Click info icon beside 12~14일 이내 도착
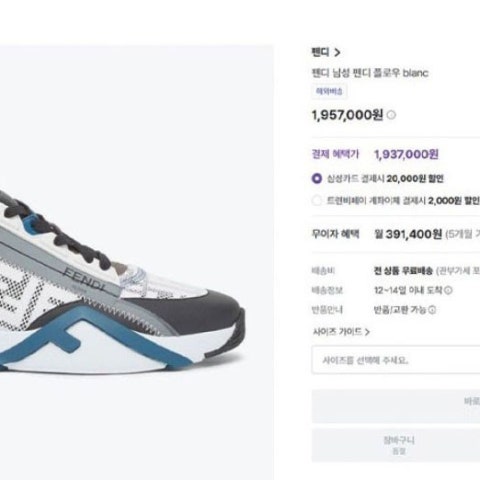This screenshot has height=480, width=480. tap(449, 290)
